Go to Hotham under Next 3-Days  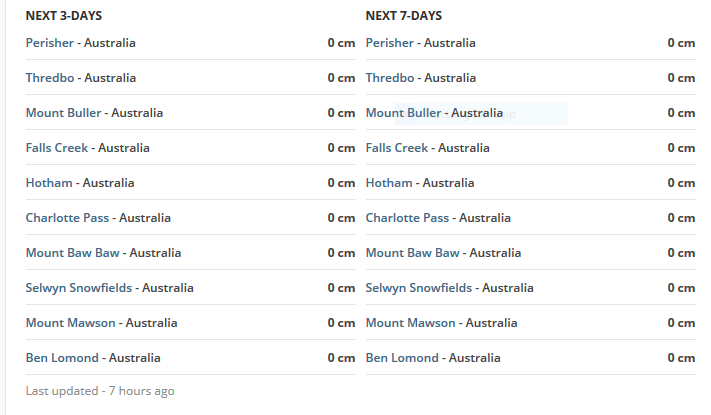50,183
